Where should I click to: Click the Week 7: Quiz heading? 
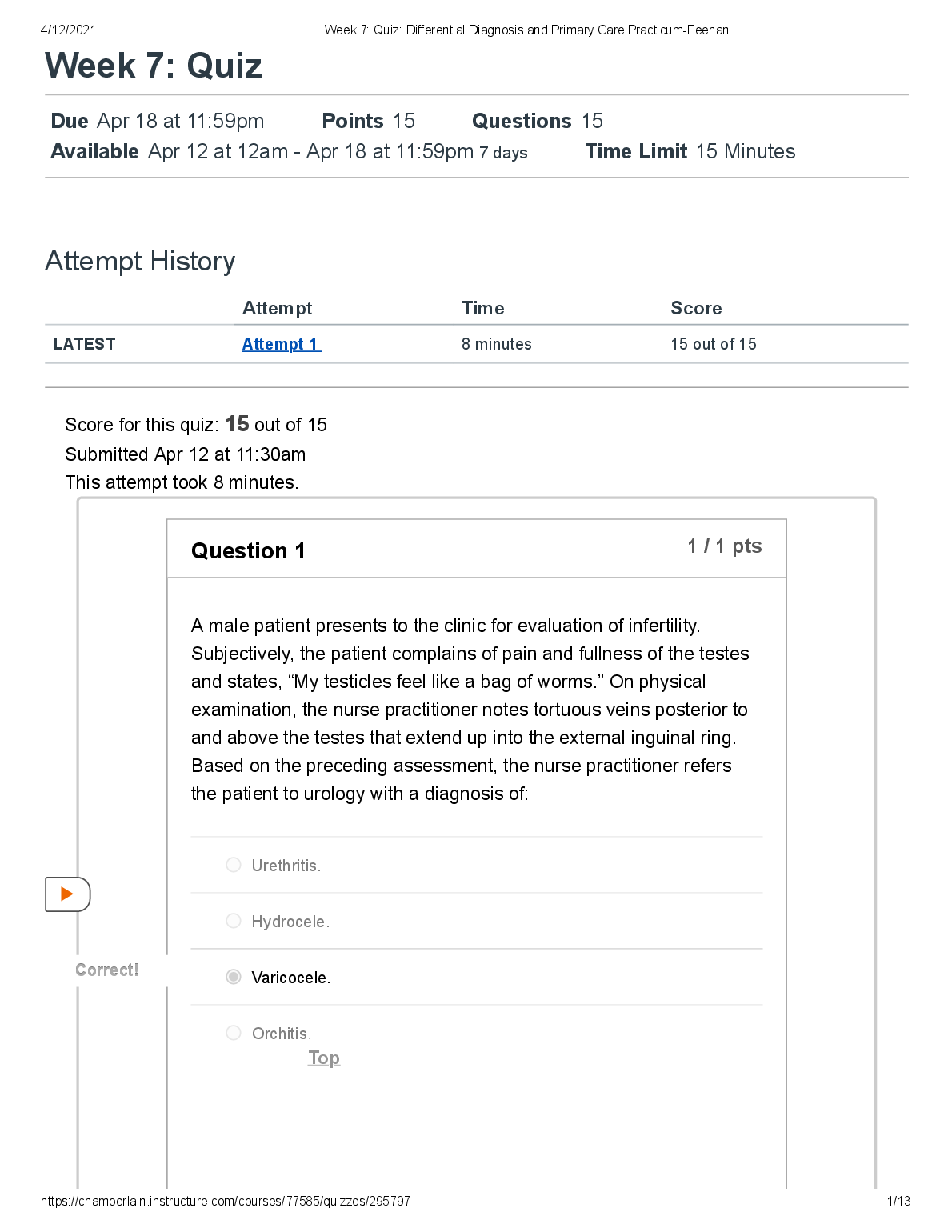154,66
